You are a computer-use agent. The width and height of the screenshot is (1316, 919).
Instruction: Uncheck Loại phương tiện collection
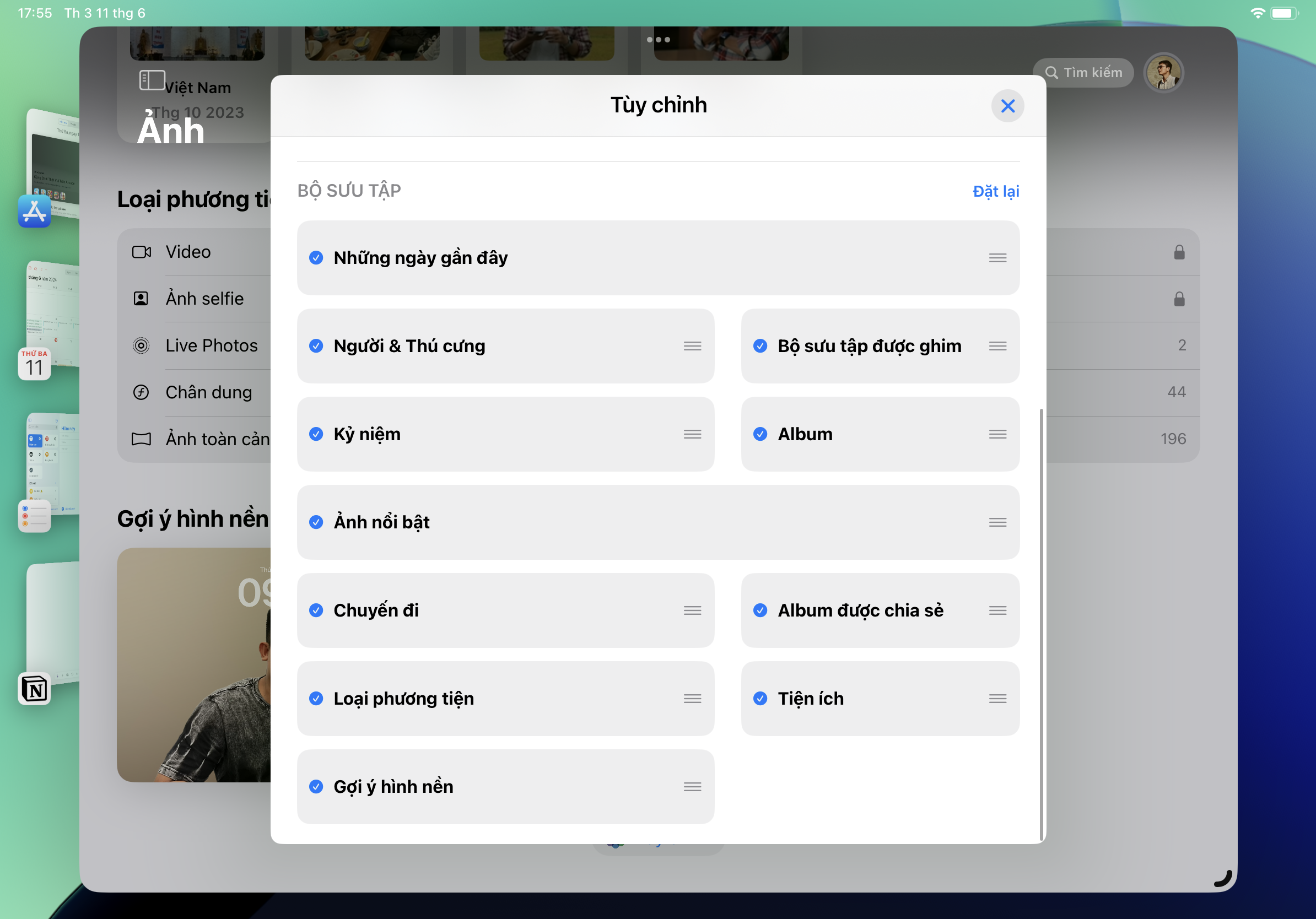316,699
